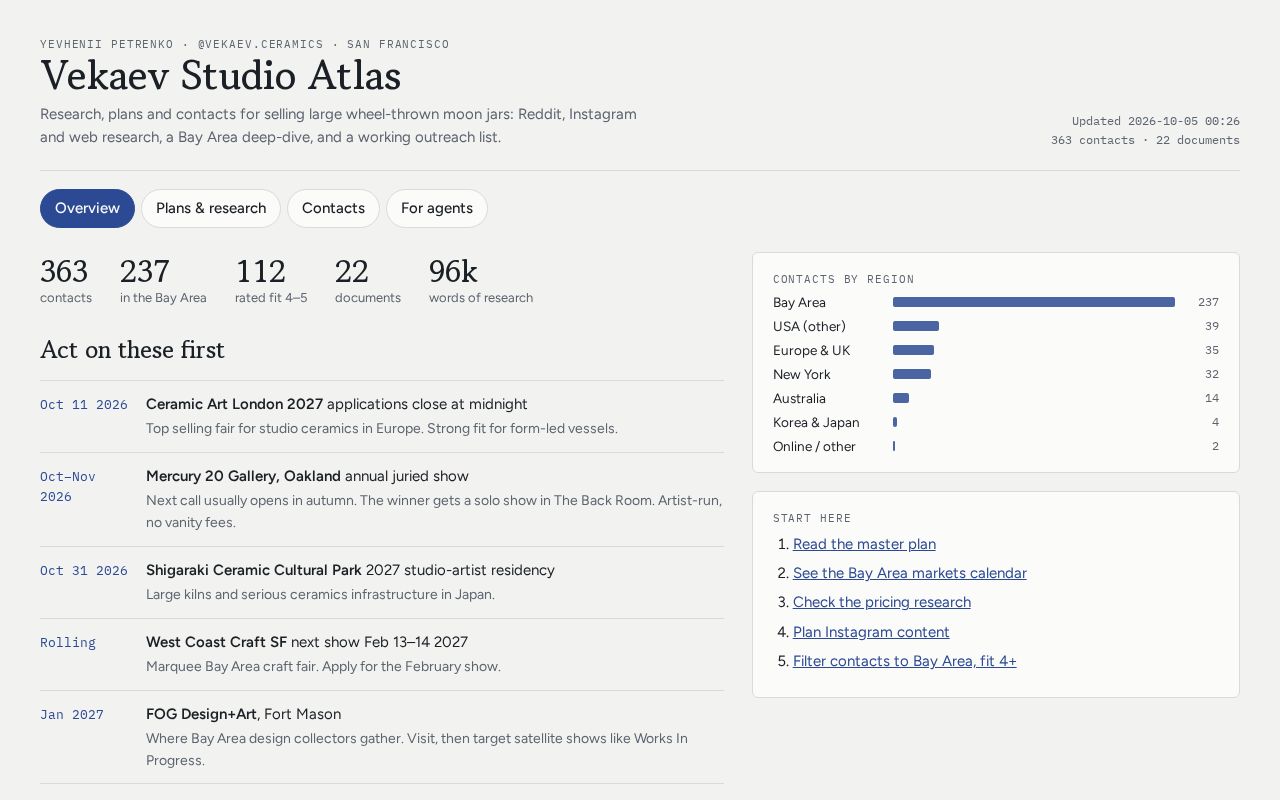Select the 22 documents statistic
The width and height of the screenshot is (1280, 800).
(368, 280)
